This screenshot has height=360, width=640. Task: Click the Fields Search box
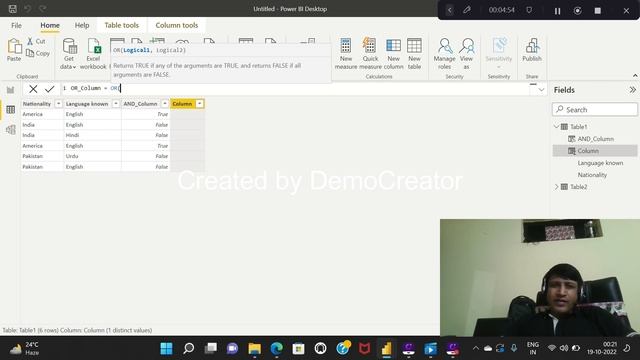tap(595, 109)
